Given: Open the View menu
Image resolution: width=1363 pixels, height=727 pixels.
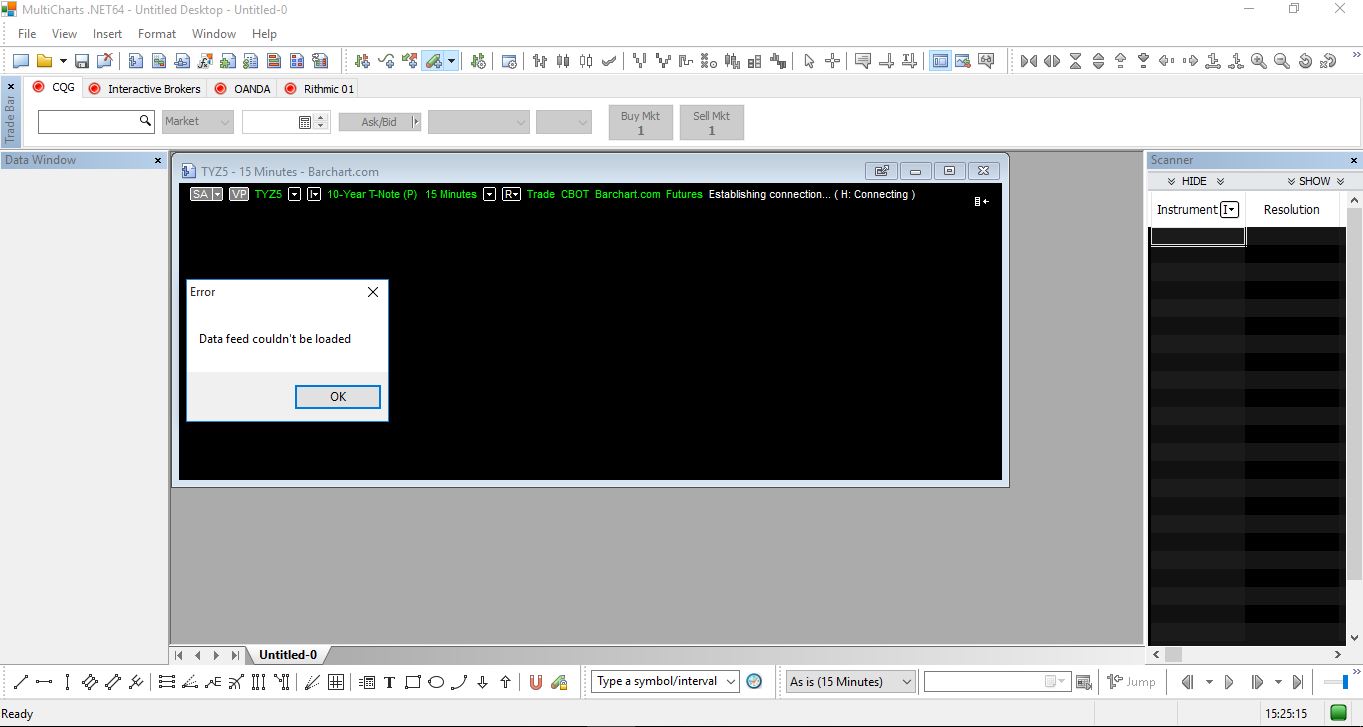Looking at the screenshot, I should (x=64, y=33).
